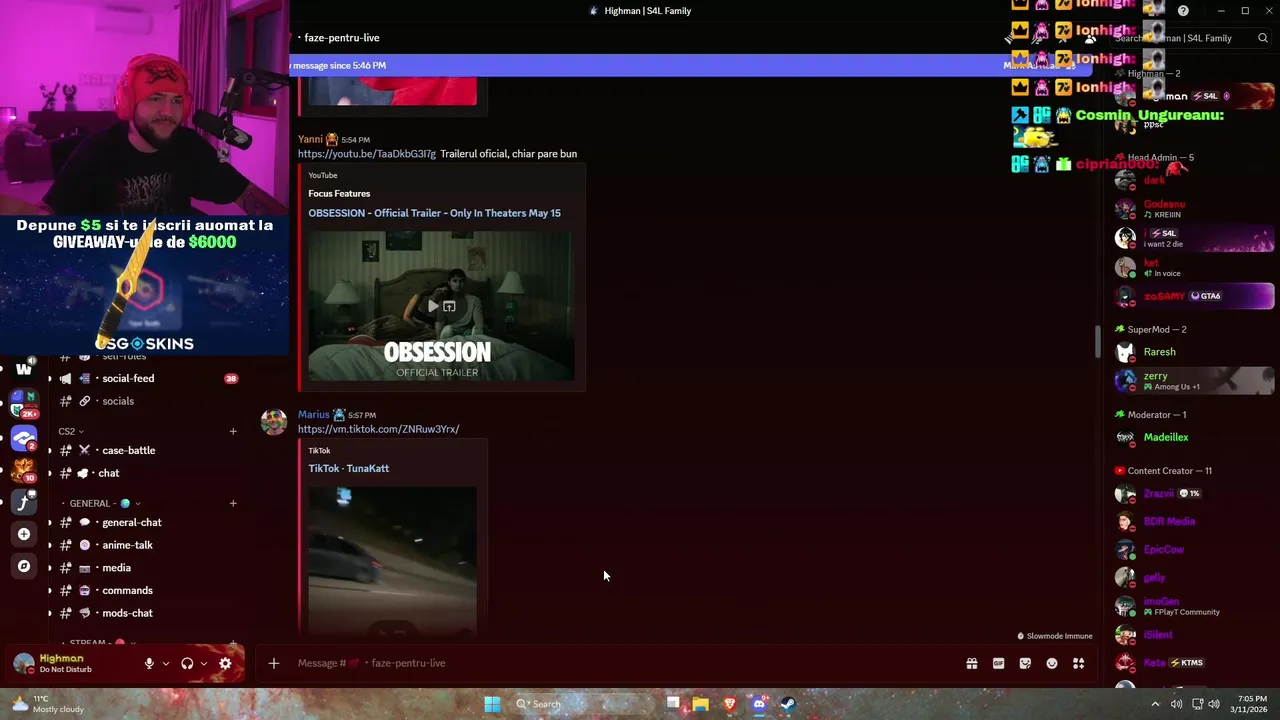Open the sticker picker

[1025, 663]
